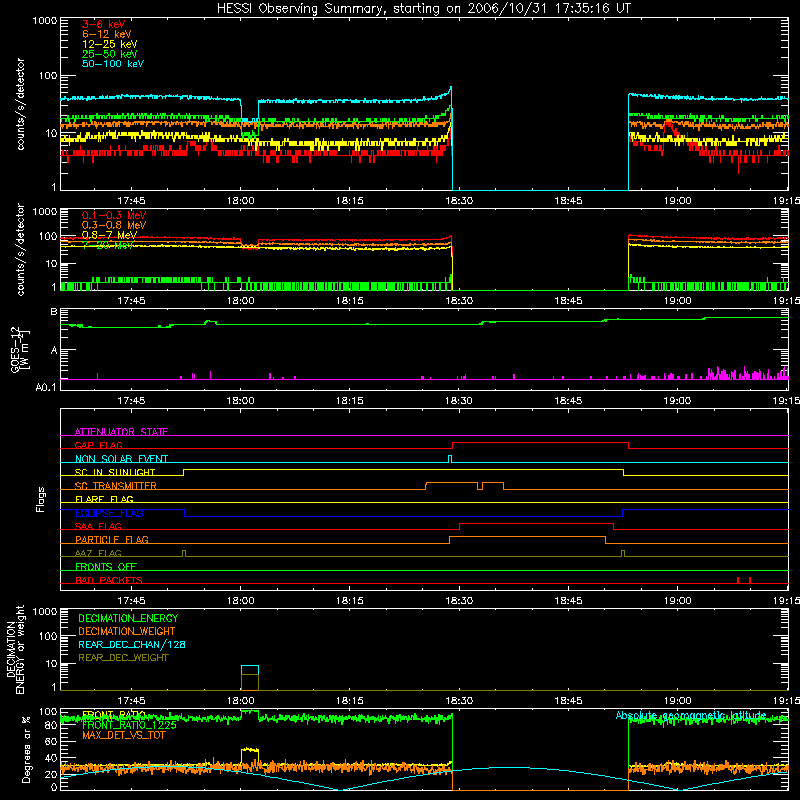The height and width of the screenshot is (800, 800).
Task: Click the DECIMATION ENERGY or weight axis label
Action: 15,649
